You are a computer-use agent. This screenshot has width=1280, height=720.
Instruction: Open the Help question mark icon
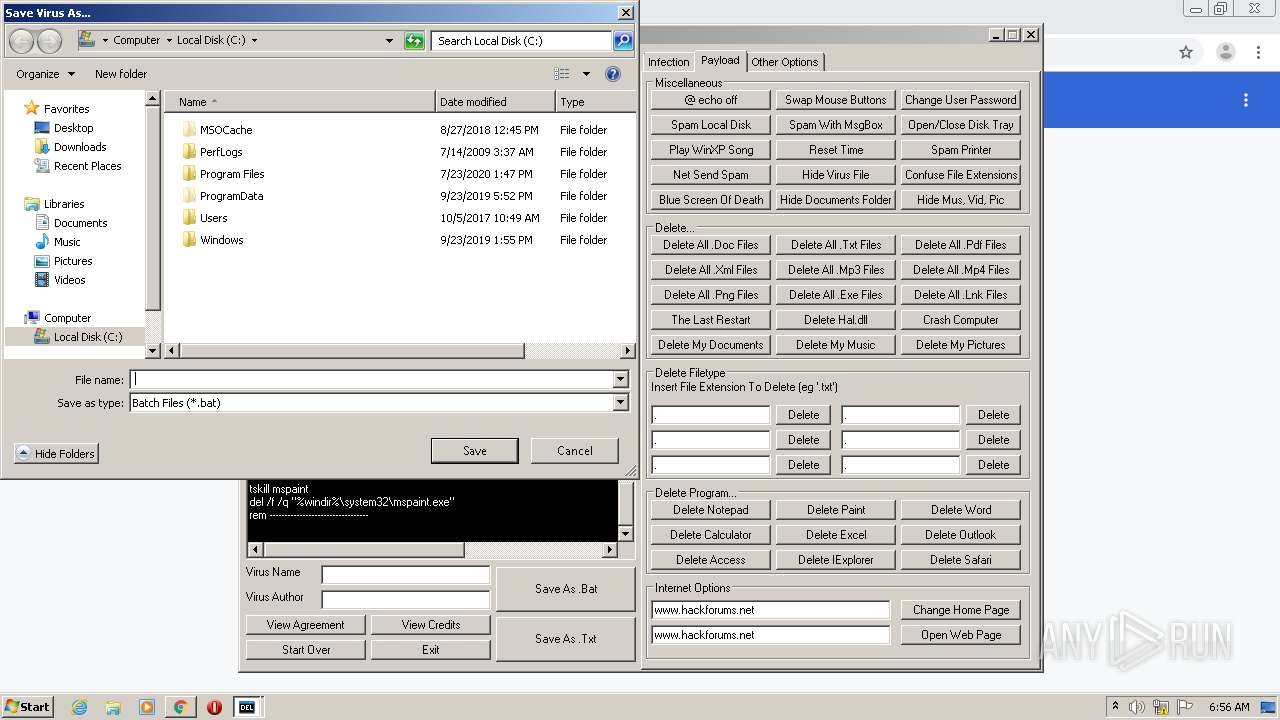[613, 74]
